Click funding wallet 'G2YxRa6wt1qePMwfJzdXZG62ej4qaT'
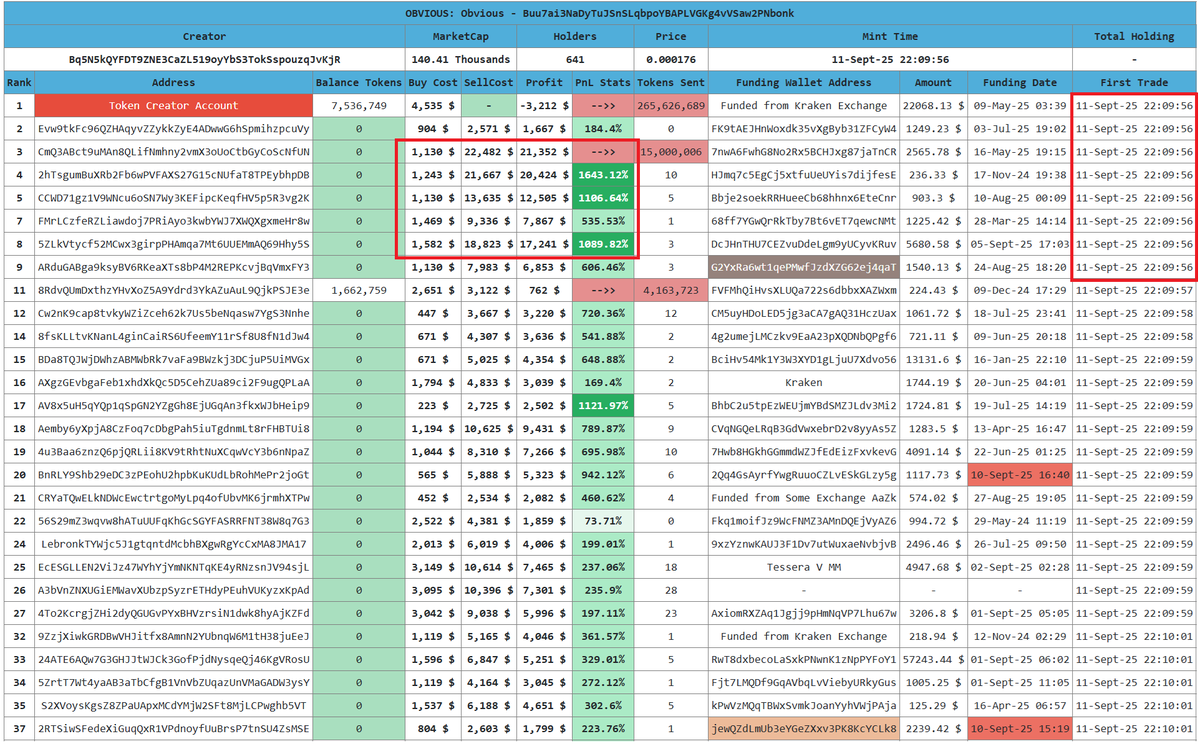1200x744 pixels. [803, 267]
